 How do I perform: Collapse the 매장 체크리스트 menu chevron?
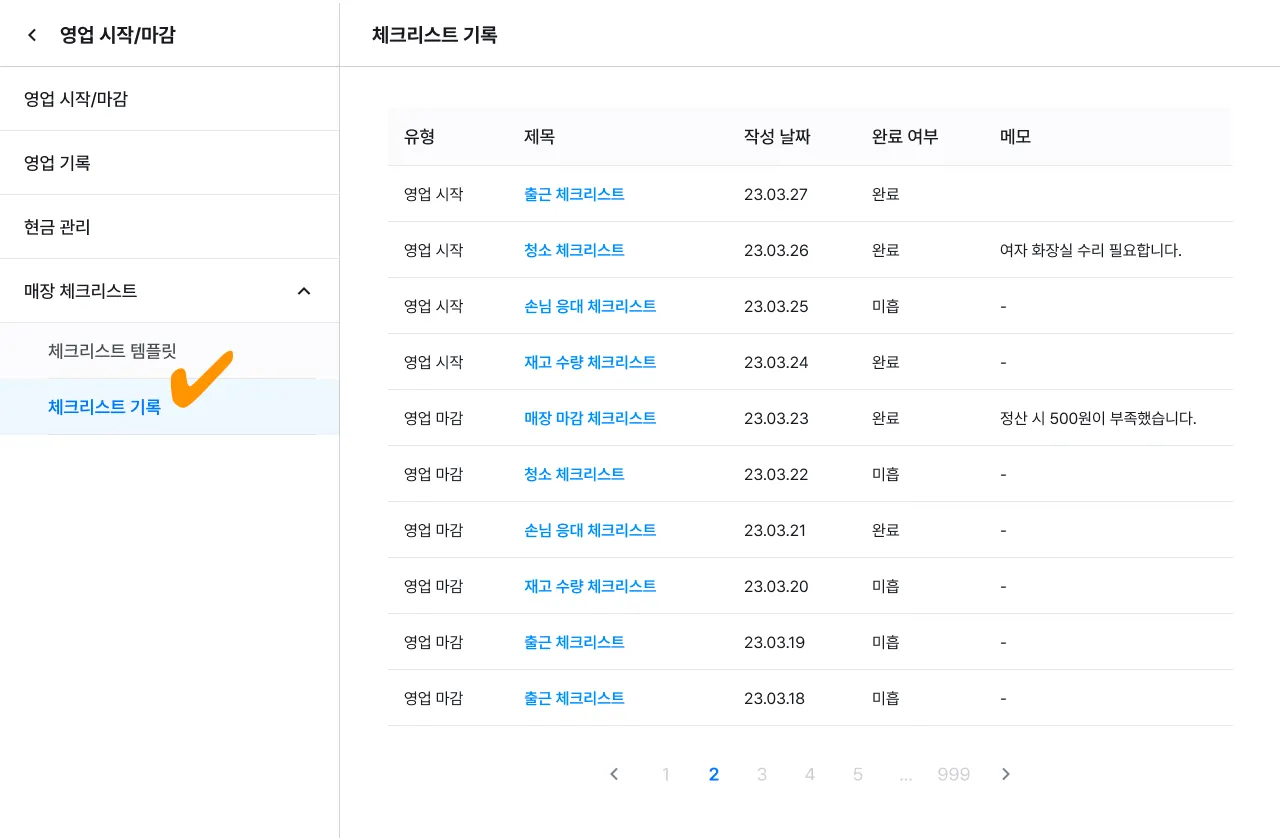pyautogui.click(x=304, y=291)
